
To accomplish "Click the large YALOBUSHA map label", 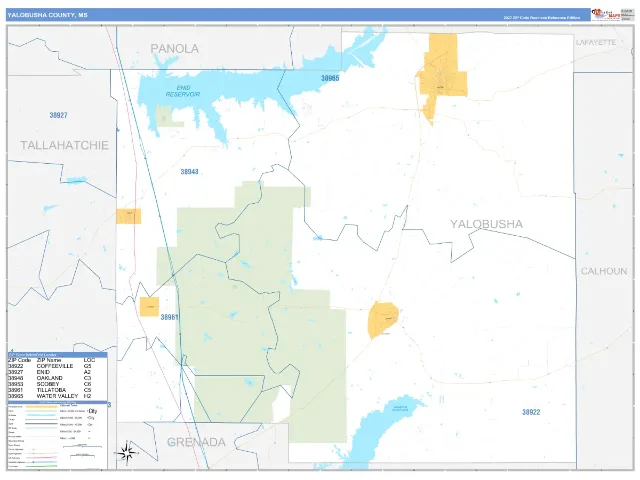I will tap(486, 224).
